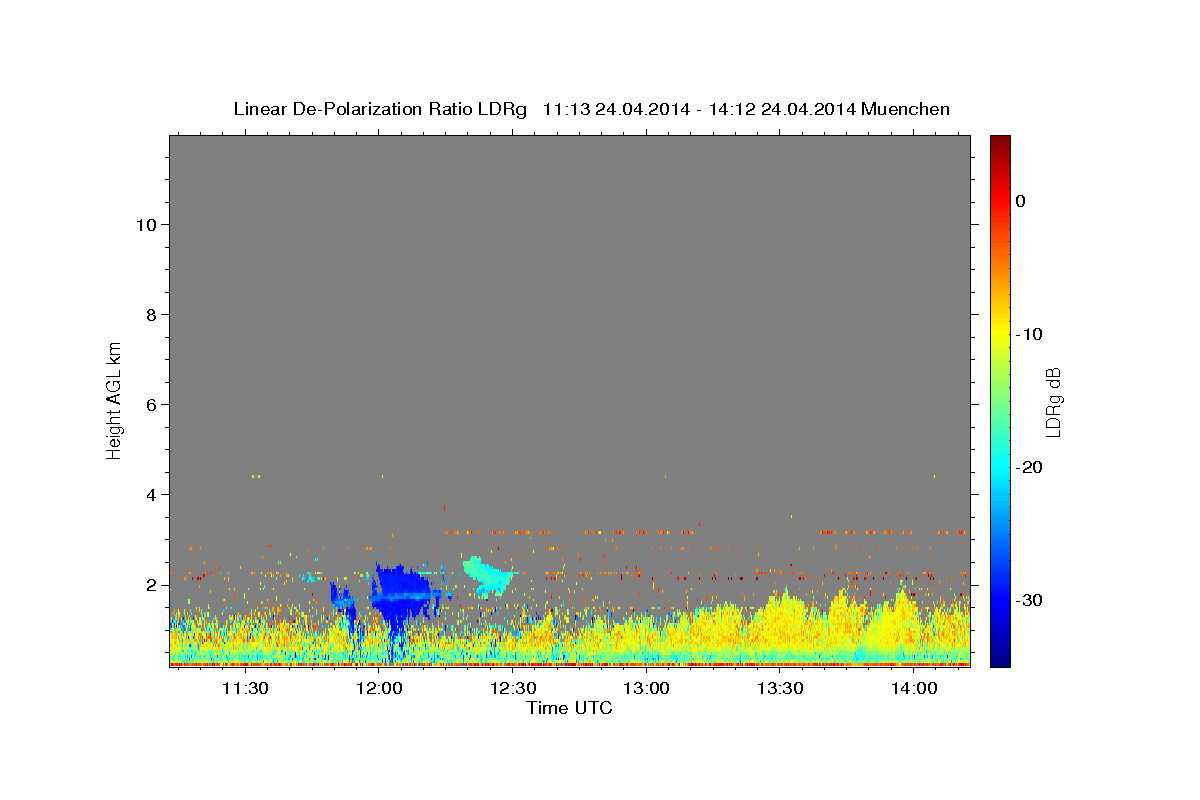
Task: Click the colorbar value label -20
Action: tap(1030, 467)
